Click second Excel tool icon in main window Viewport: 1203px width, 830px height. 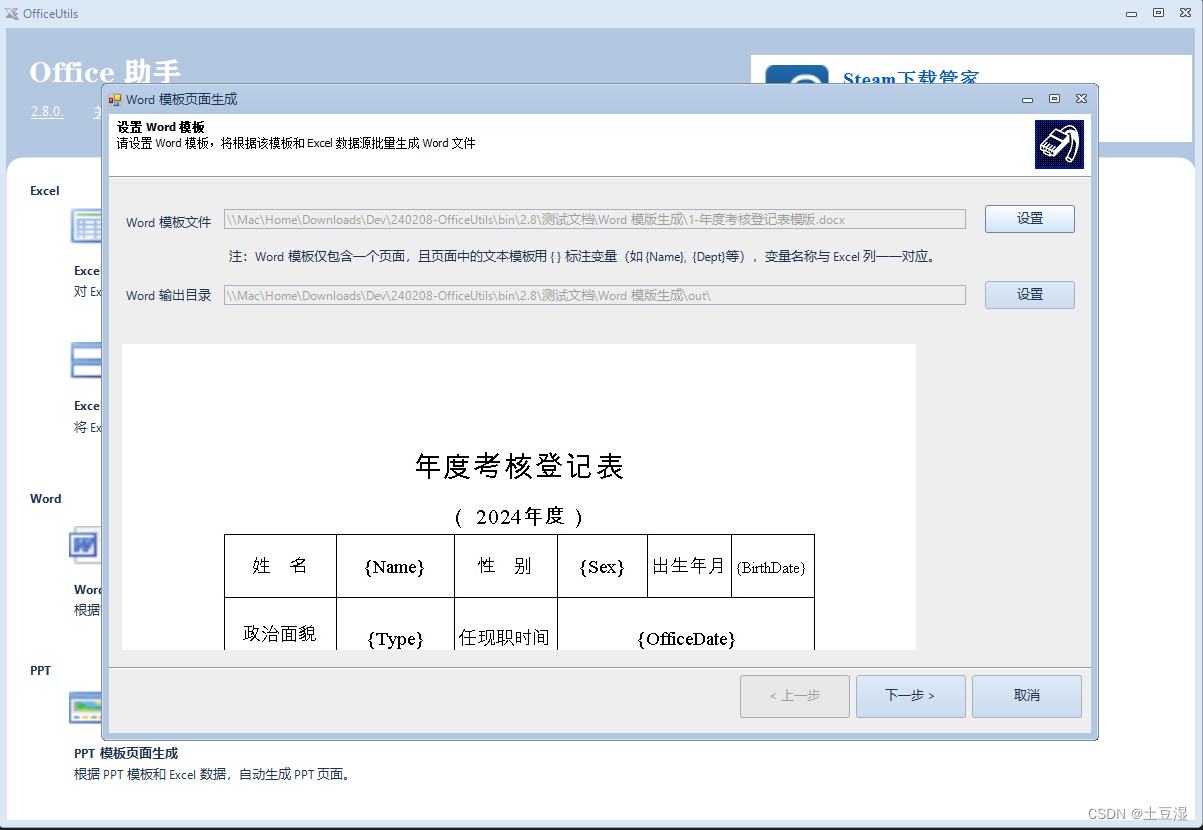coord(86,360)
